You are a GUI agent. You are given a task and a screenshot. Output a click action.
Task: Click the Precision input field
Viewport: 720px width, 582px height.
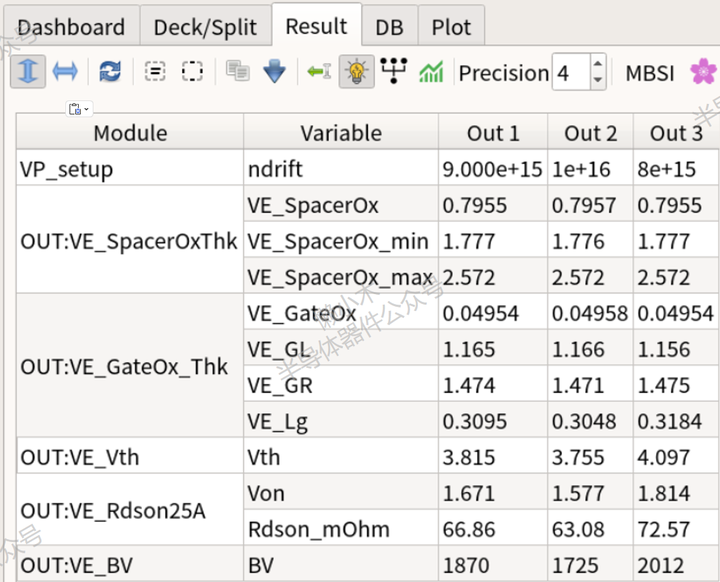[571, 72]
